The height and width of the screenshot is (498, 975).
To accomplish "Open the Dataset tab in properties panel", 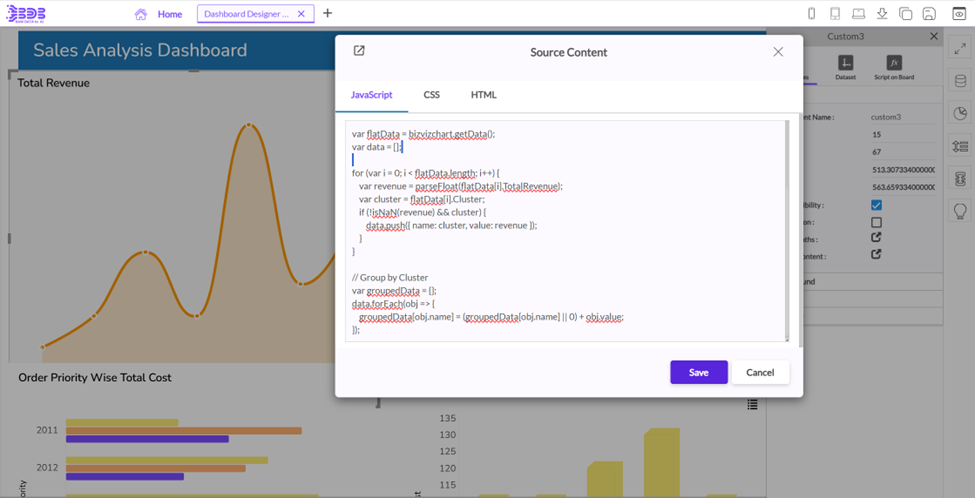I will [845, 67].
